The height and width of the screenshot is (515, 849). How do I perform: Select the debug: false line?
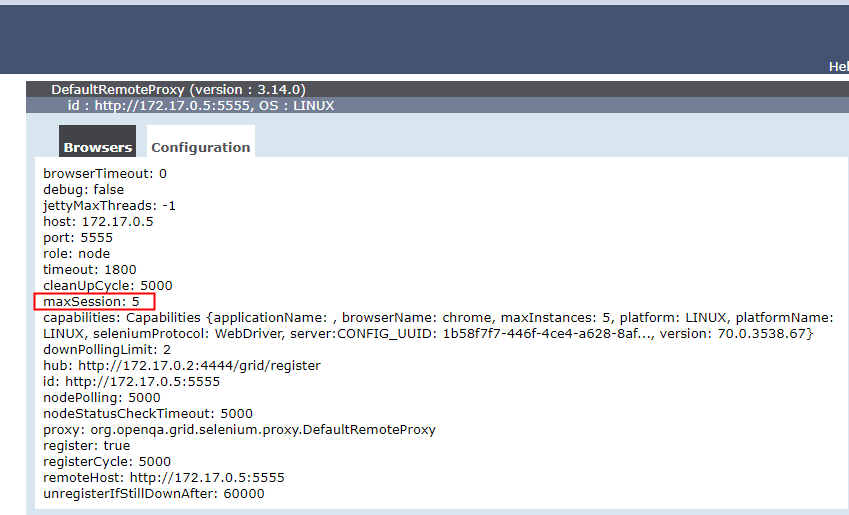pos(83,190)
